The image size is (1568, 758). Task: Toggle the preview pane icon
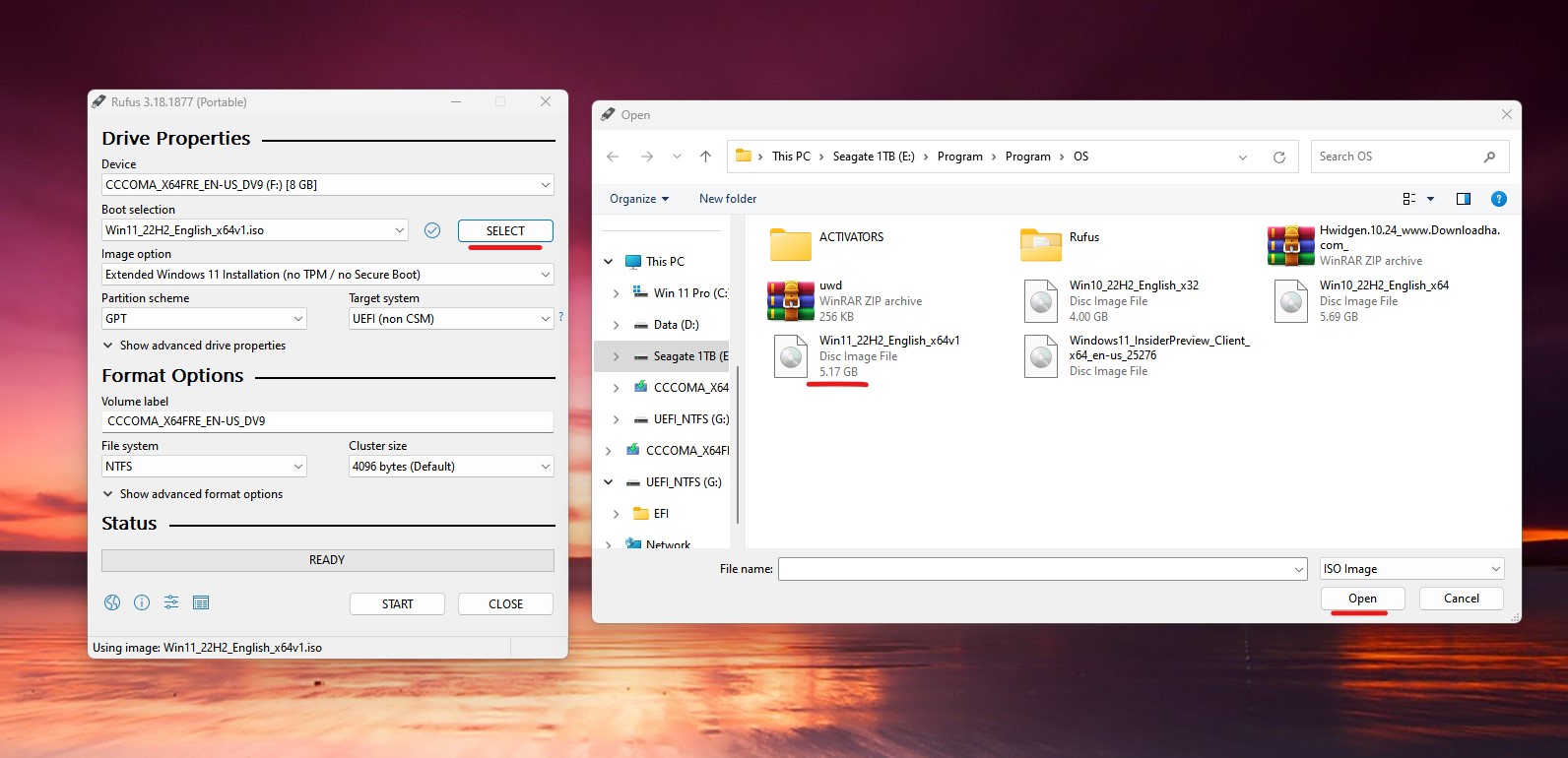(x=1464, y=199)
